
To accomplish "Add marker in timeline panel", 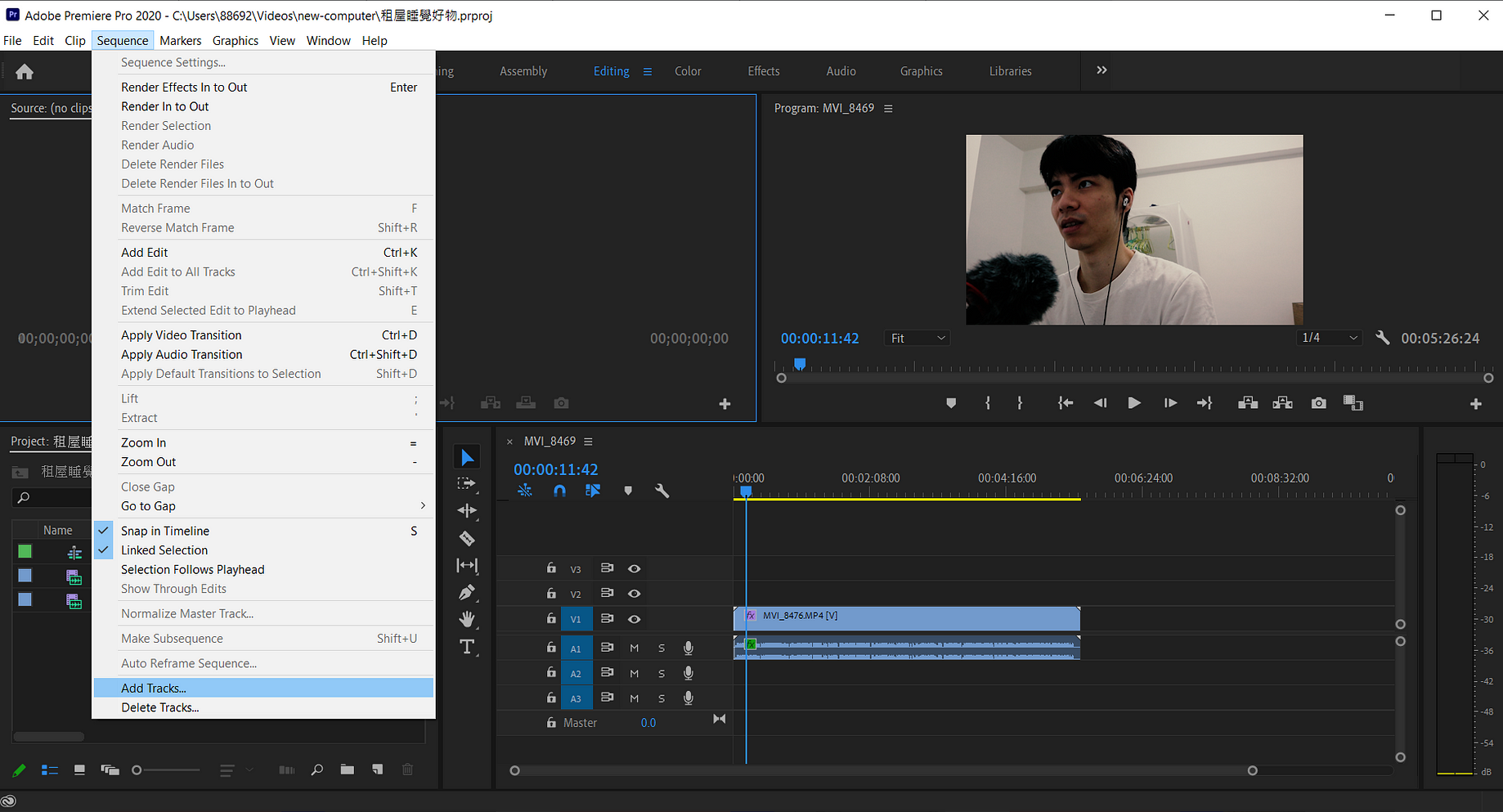I will tap(628, 491).
